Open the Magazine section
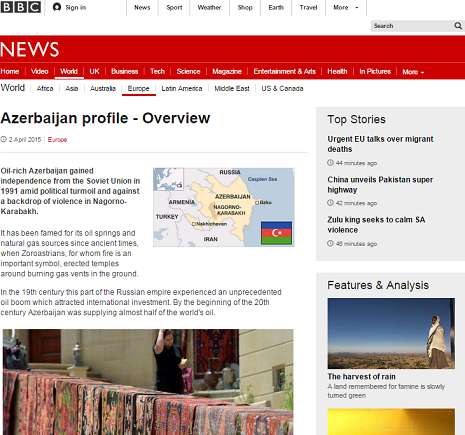Screen dimensions: 465x435 227,71
